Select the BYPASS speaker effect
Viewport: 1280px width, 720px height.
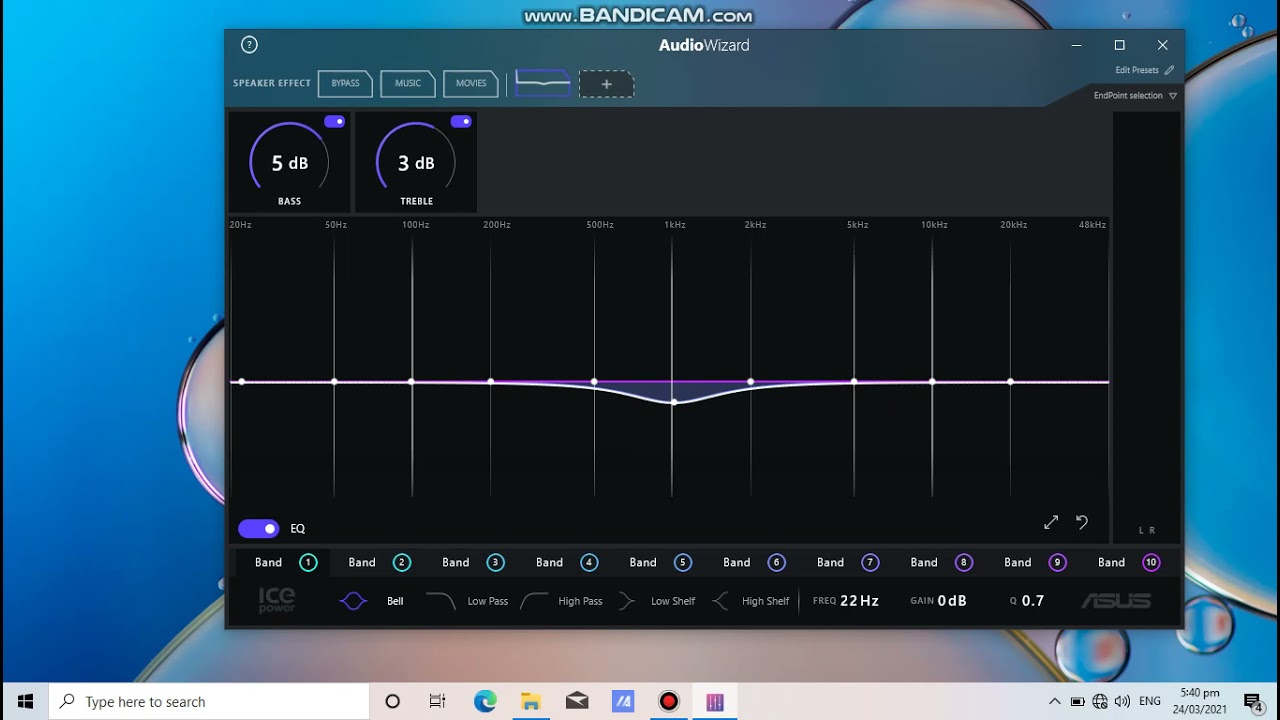click(345, 84)
